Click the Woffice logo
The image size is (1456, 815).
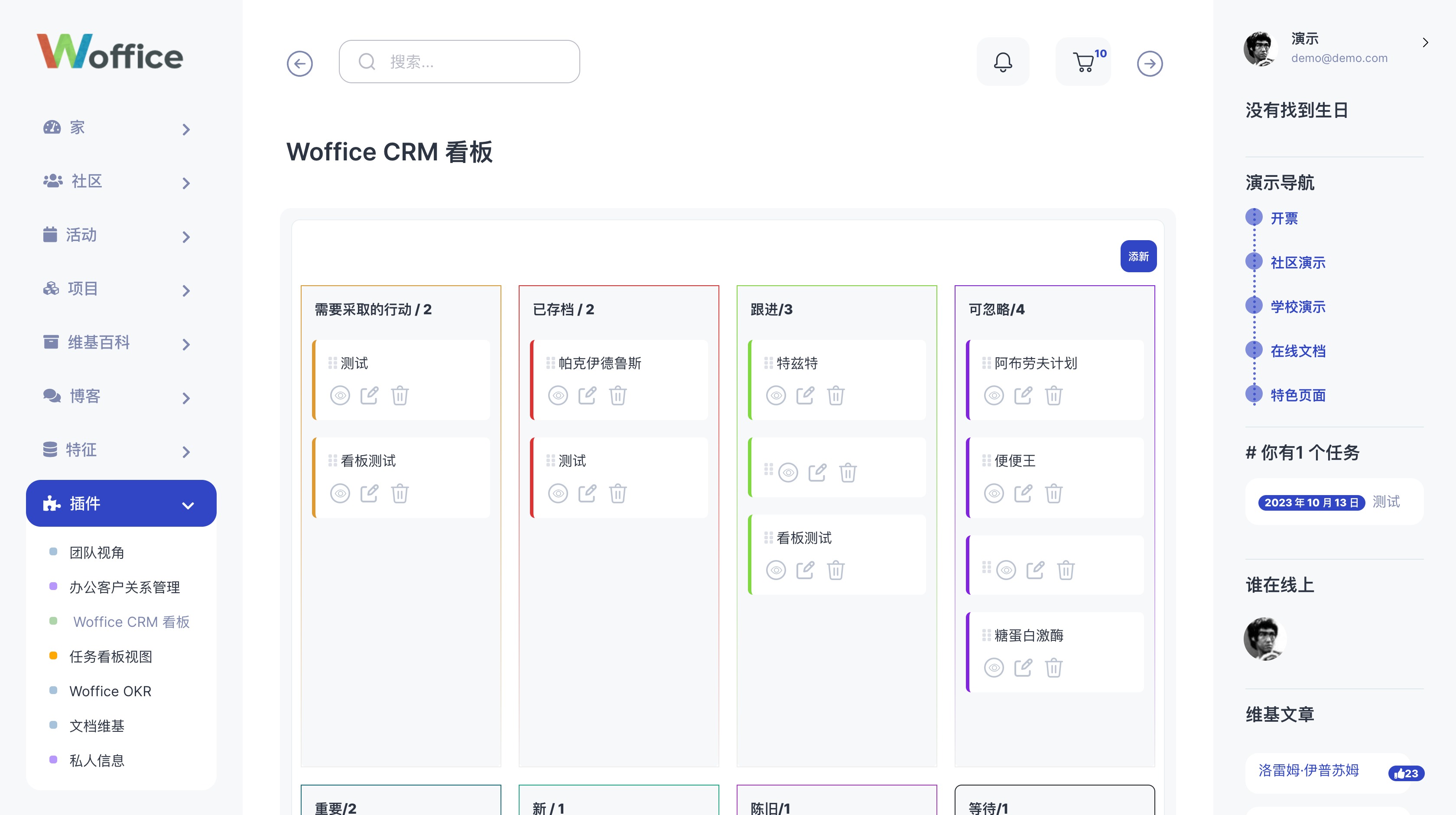110,52
